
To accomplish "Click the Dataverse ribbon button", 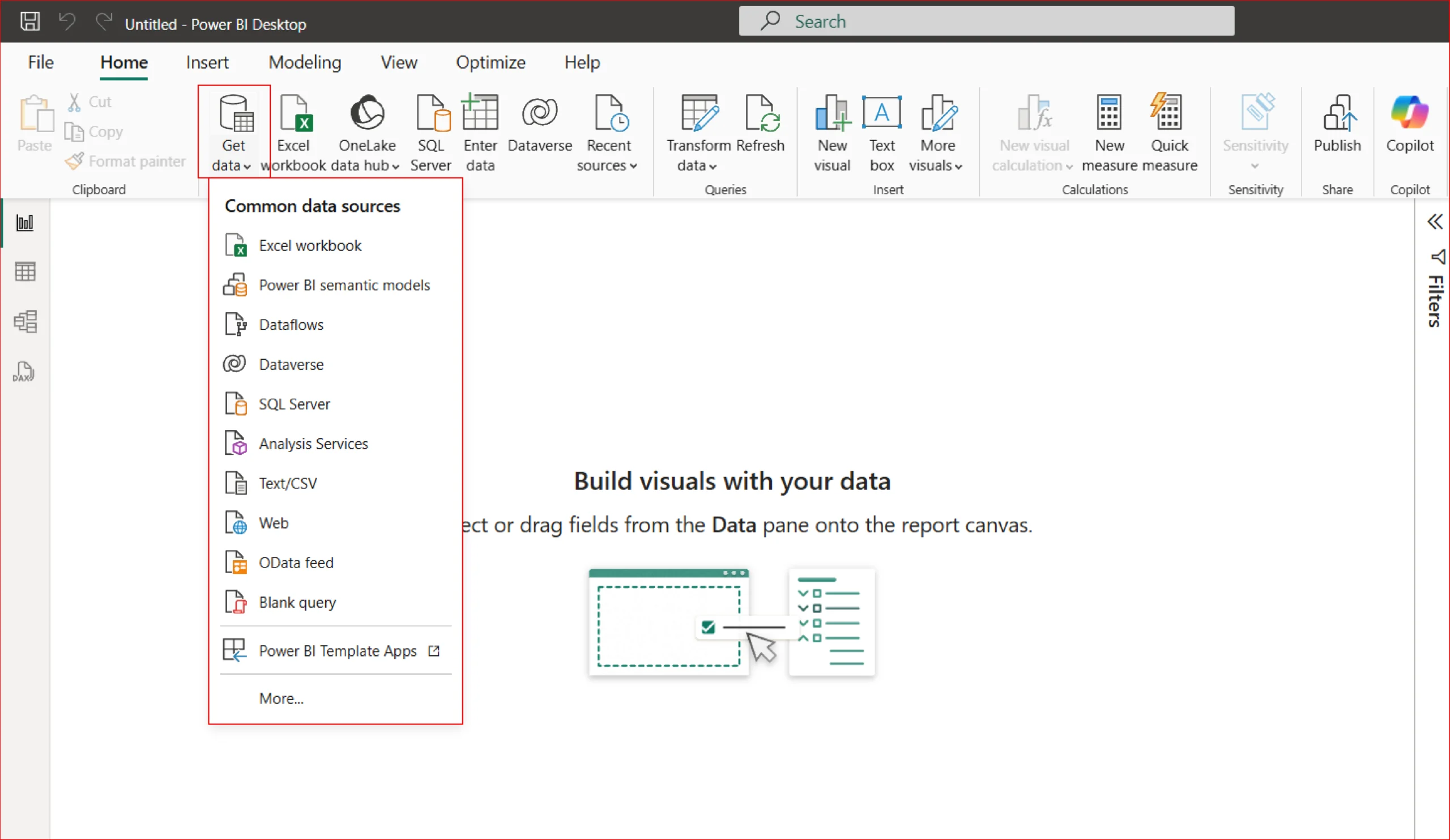I will coord(540,123).
